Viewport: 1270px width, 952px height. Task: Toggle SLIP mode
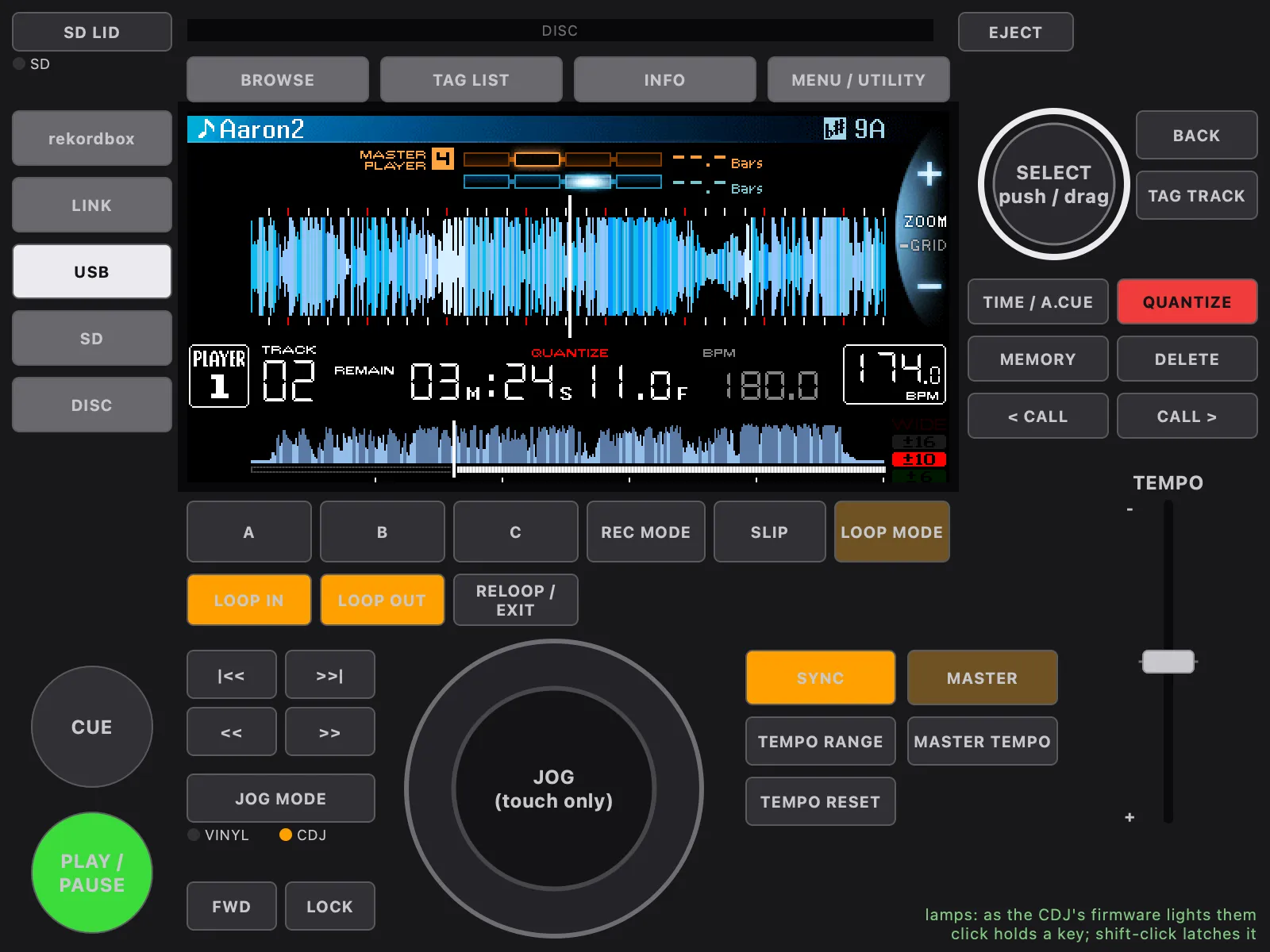coord(770,532)
